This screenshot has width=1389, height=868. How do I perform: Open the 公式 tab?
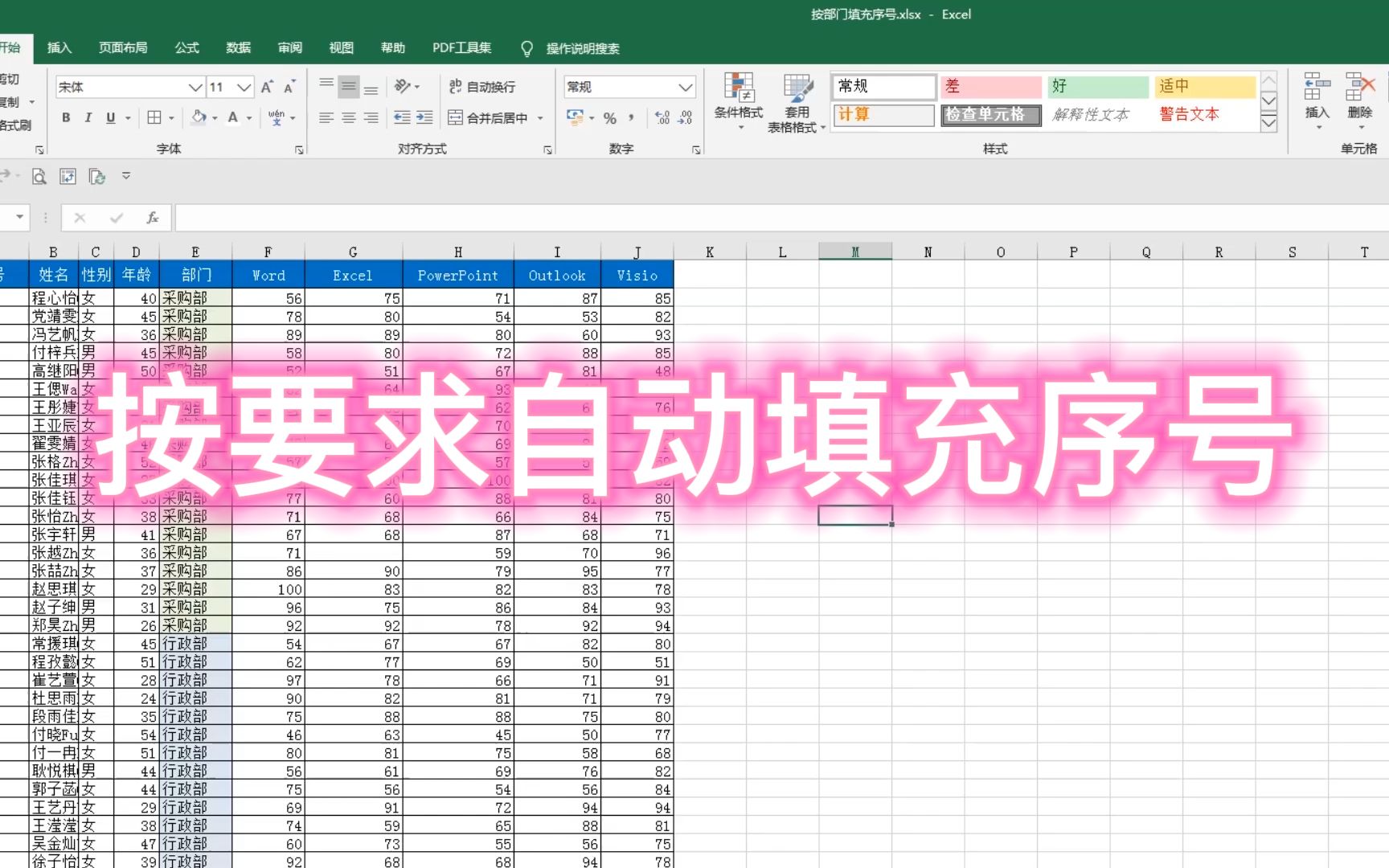187,48
